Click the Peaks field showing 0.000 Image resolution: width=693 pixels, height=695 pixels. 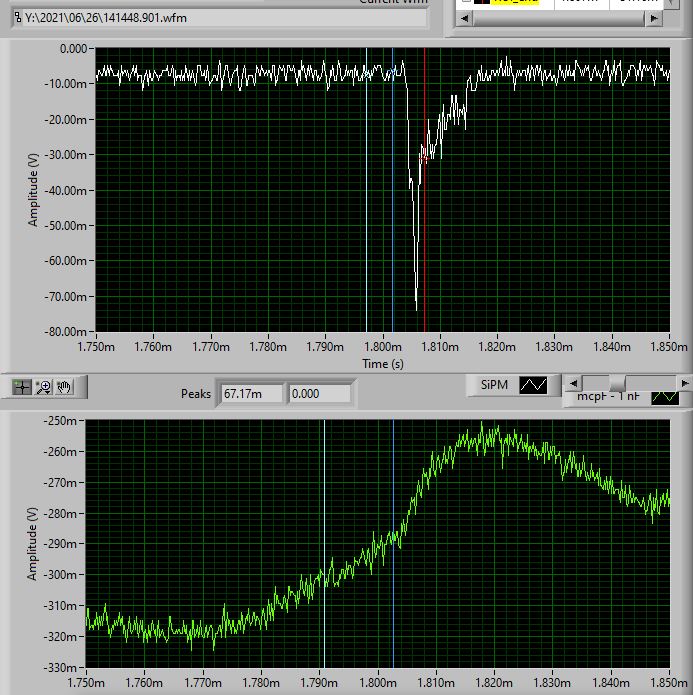(x=319, y=394)
